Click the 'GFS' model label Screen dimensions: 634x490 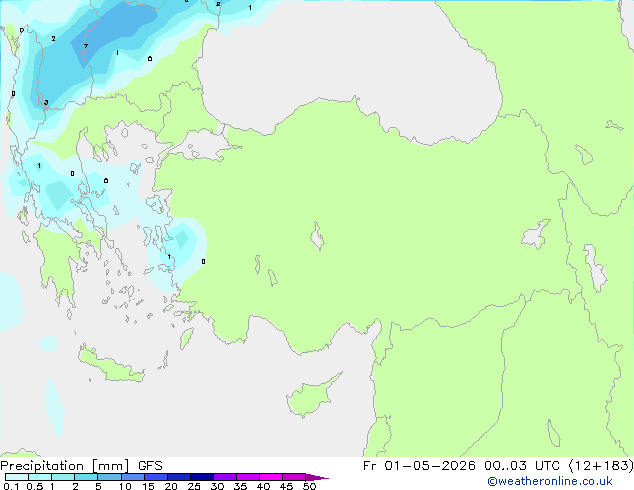(150, 466)
